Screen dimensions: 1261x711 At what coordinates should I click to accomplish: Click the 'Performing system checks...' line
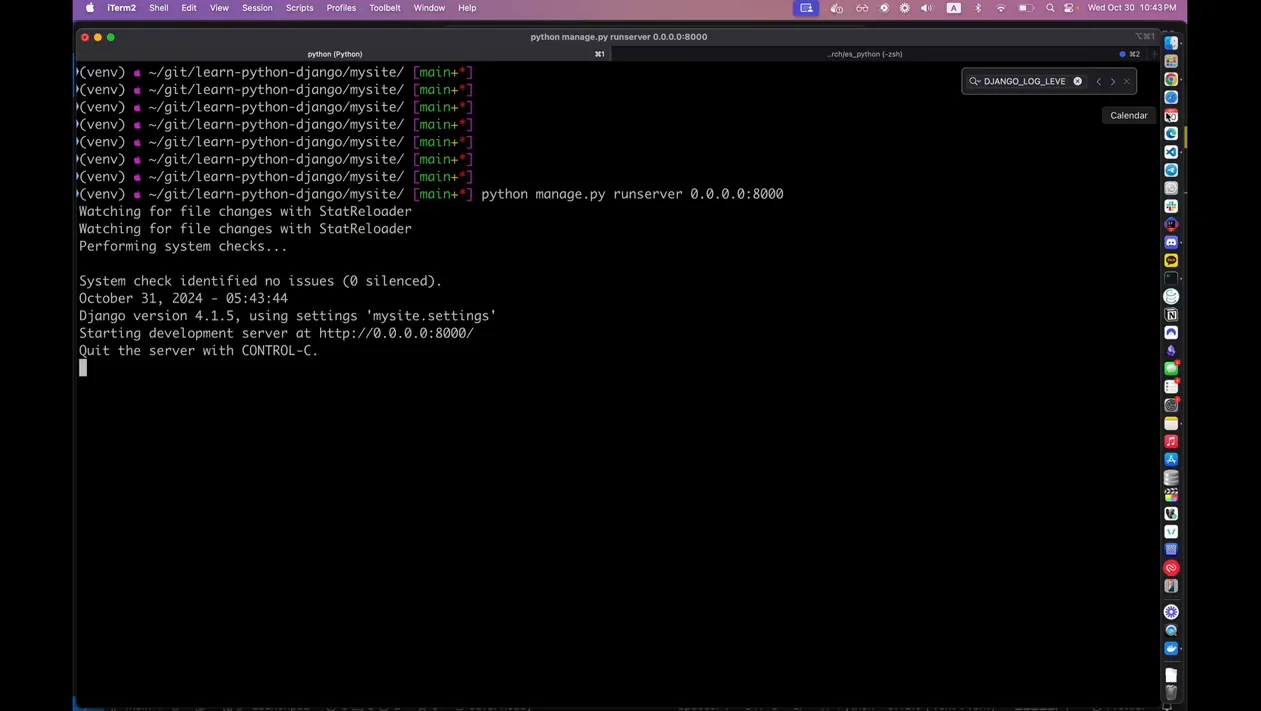183,246
